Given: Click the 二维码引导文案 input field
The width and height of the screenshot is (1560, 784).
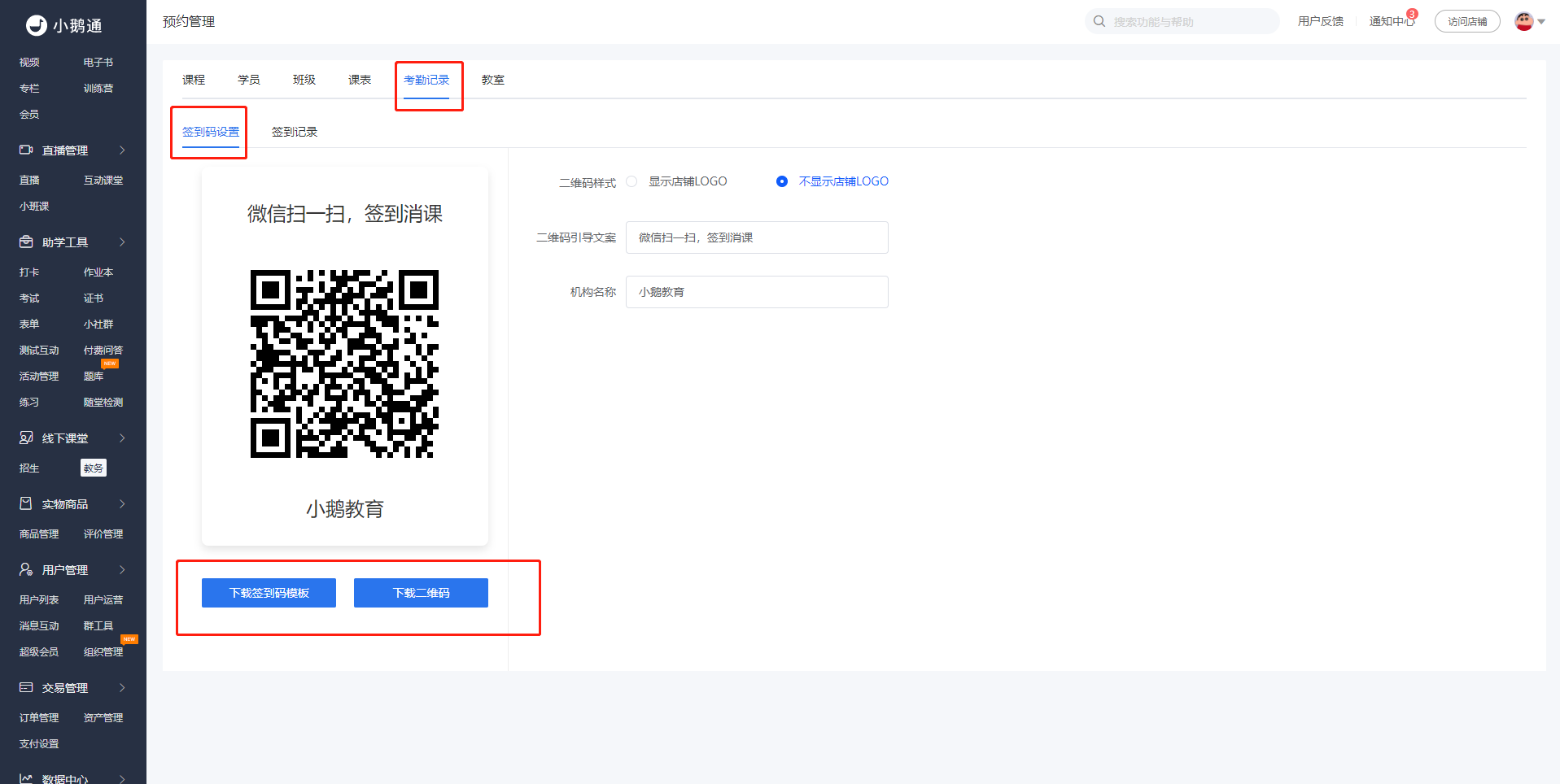Looking at the screenshot, I should (757, 237).
